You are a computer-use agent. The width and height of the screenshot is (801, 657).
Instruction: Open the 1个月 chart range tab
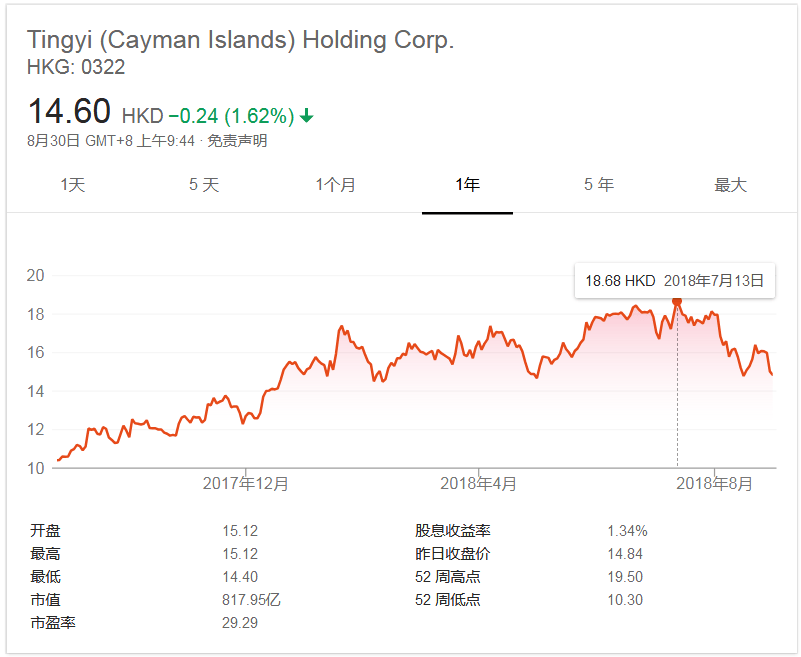pyautogui.click(x=336, y=185)
